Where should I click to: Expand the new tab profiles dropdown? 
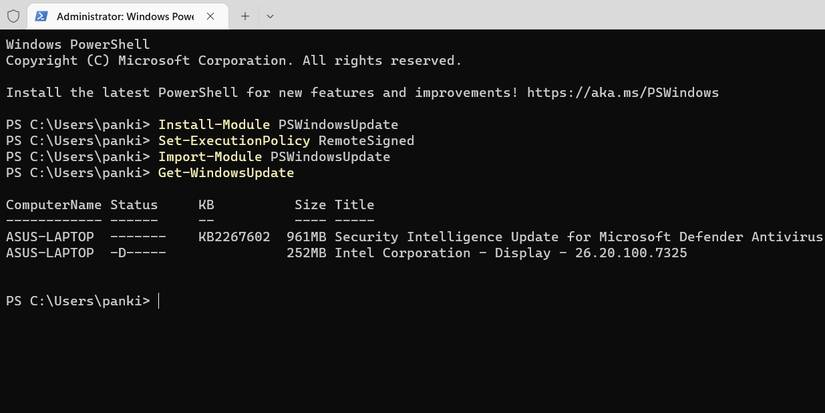click(270, 16)
